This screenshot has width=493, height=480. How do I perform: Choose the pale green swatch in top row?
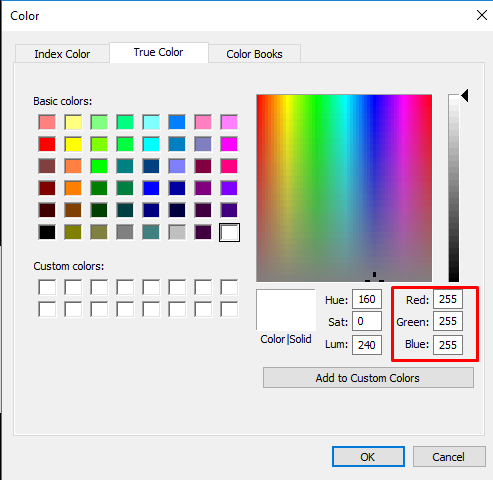click(x=99, y=122)
